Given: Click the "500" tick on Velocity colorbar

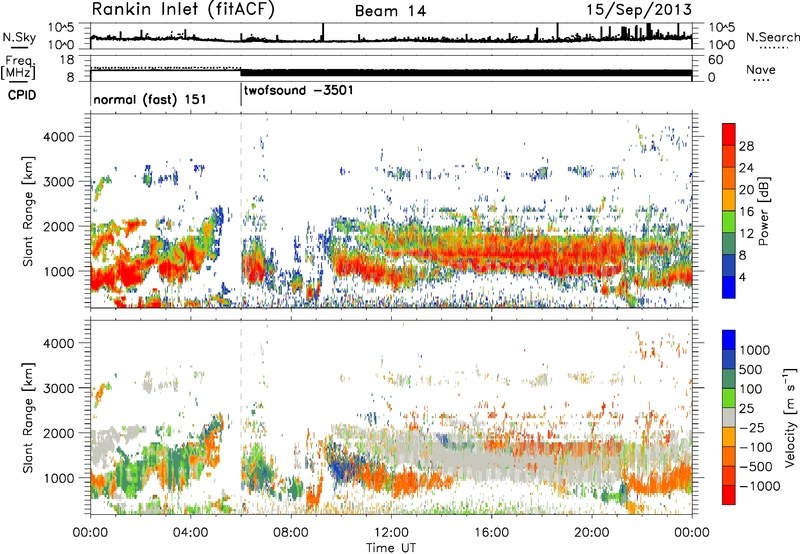Looking at the screenshot, I should point(751,370).
